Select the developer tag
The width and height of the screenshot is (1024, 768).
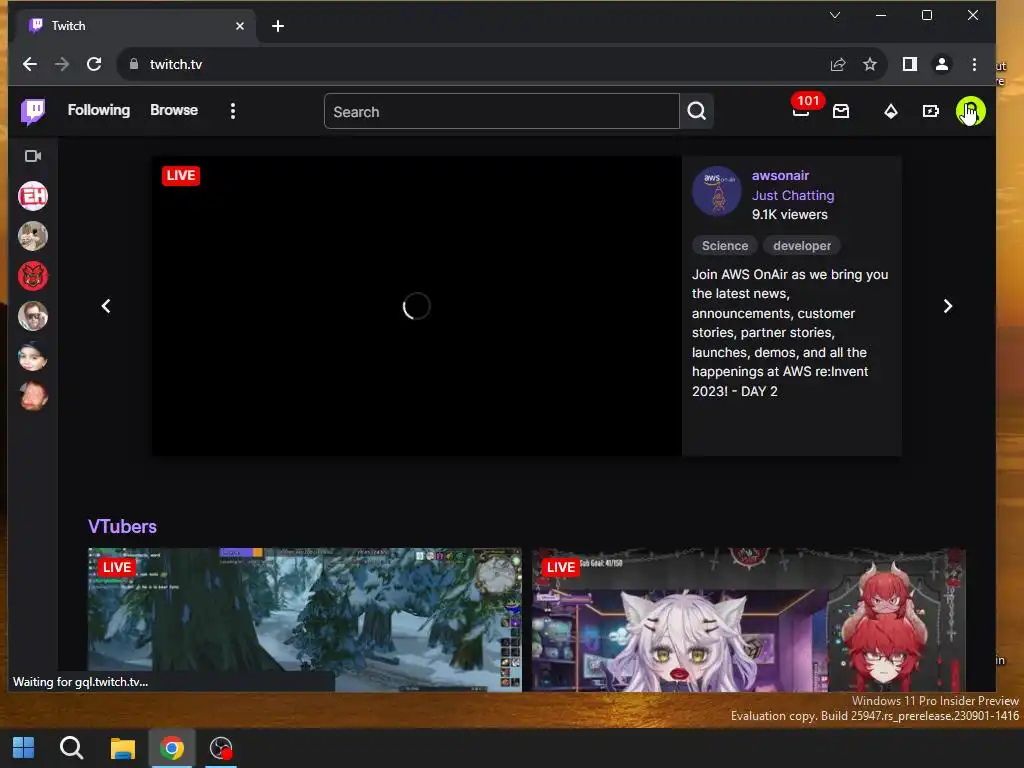pyautogui.click(x=802, y=246)
